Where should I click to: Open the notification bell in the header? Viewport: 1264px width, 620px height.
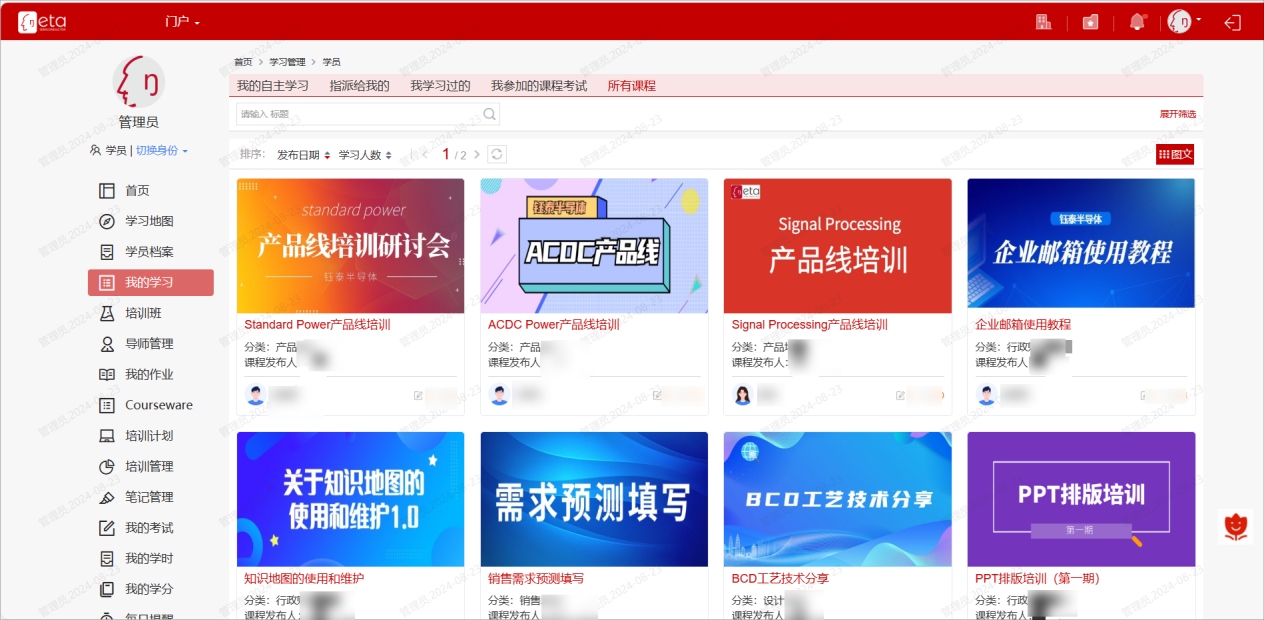1137,22
